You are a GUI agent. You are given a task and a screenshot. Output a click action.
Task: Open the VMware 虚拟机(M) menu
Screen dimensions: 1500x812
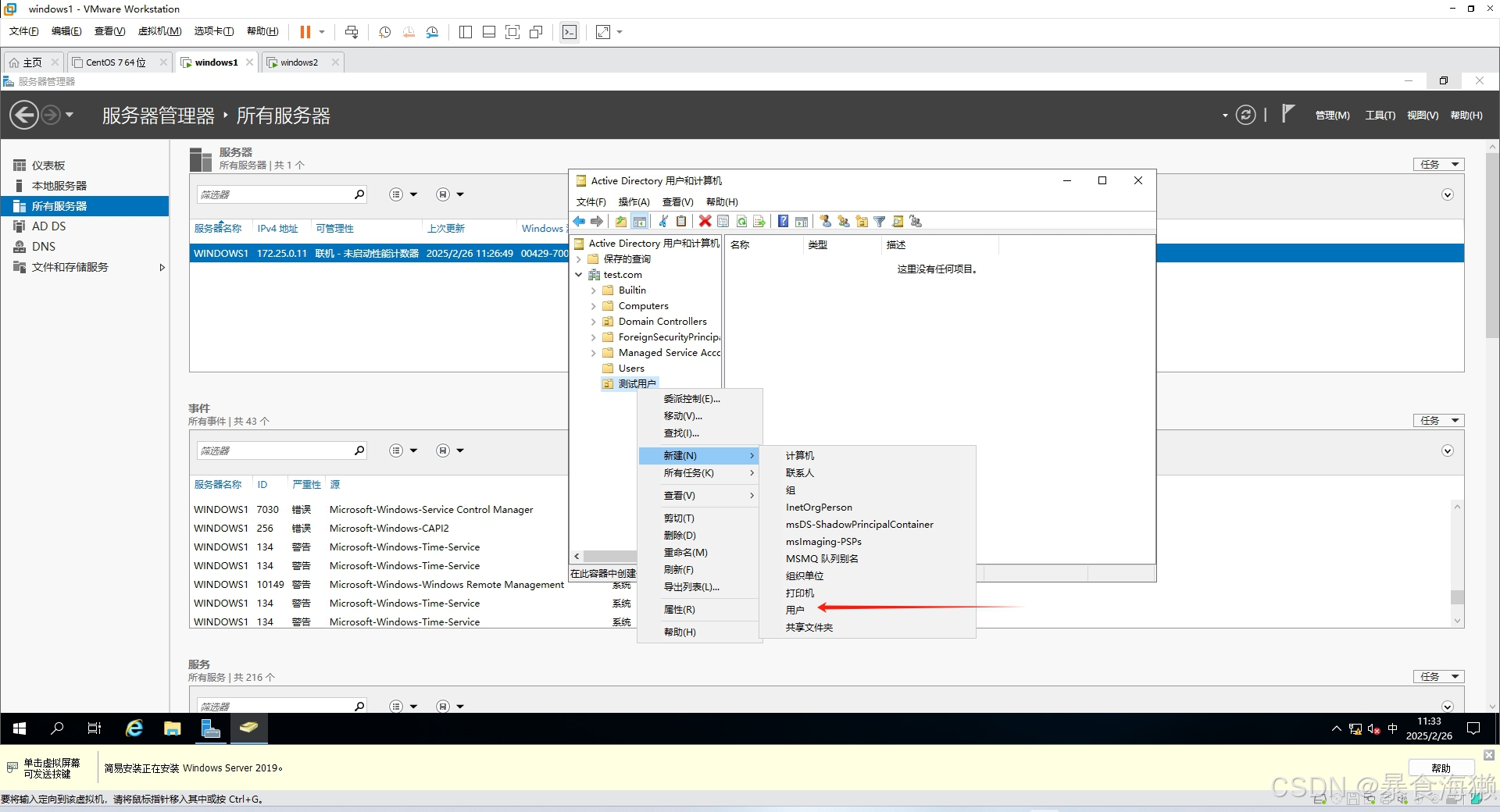[159, 31]
